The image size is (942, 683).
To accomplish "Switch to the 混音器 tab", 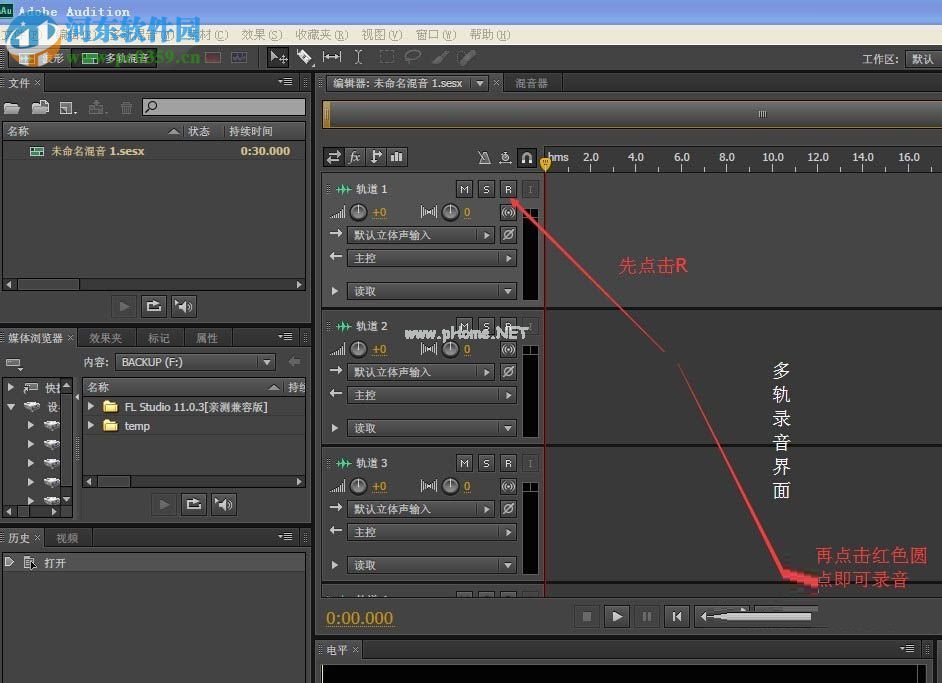I will click(531, 83).
